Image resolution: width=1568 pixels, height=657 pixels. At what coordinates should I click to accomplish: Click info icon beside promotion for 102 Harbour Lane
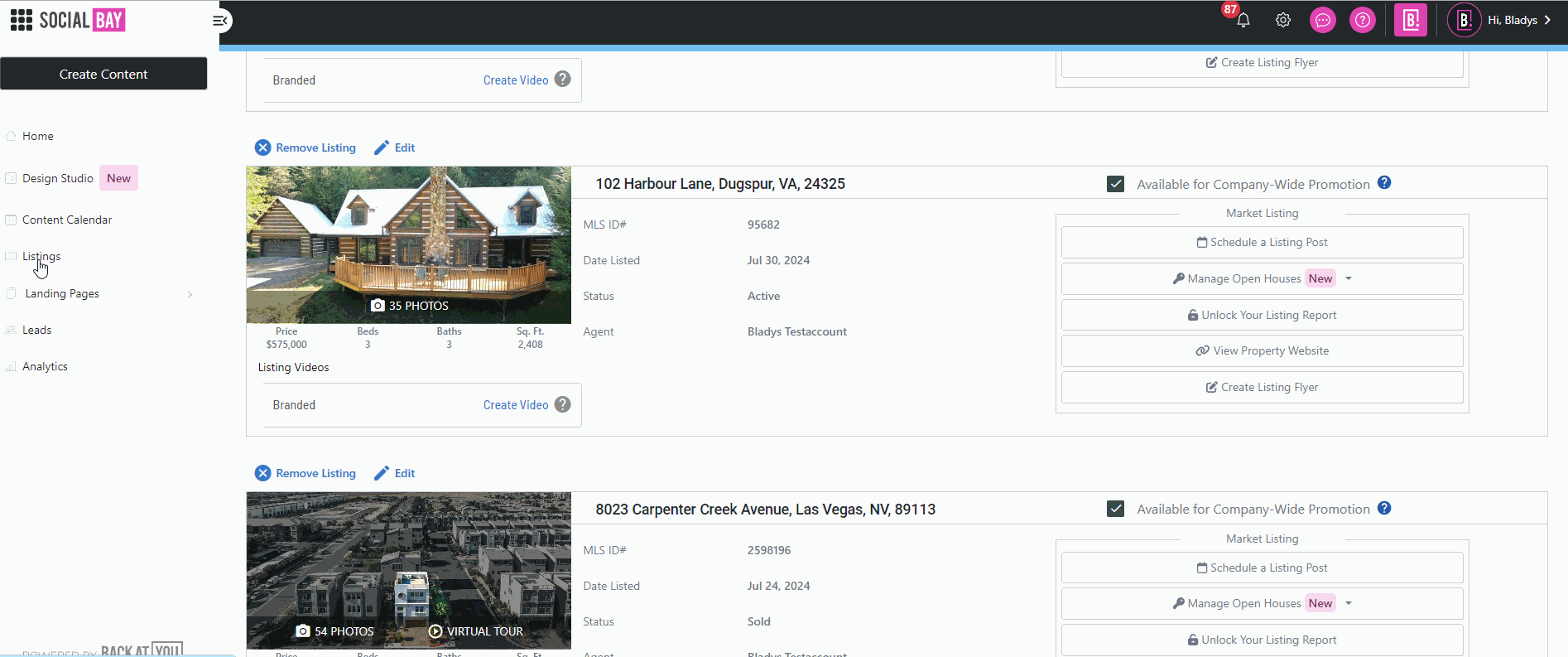1384,183
